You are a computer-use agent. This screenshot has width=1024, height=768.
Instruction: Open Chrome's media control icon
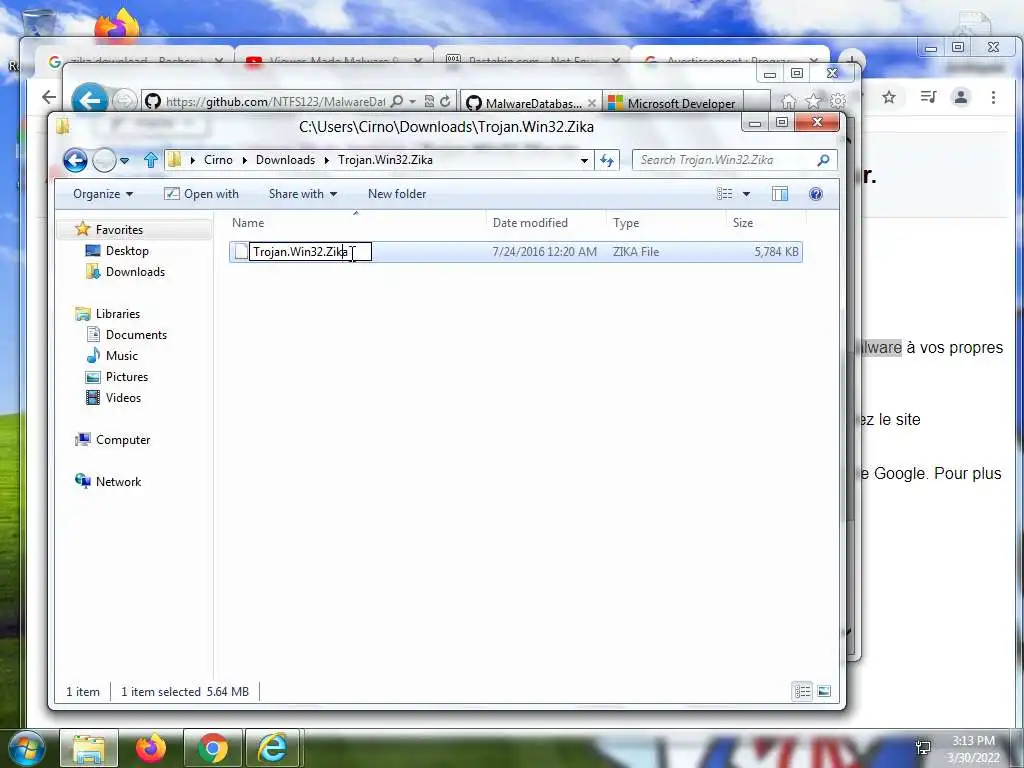[x=928, y=97]
